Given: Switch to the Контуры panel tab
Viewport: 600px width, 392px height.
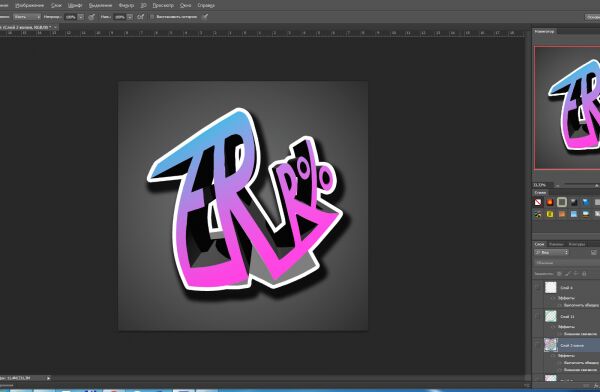Looking at the screenshot, I should coord(577,244).
